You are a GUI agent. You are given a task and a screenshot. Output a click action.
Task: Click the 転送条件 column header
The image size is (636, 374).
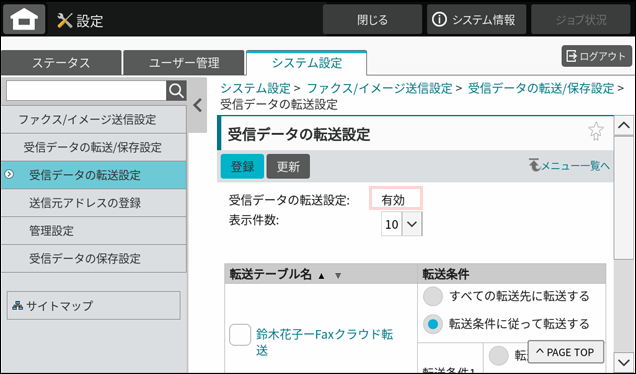pos(511,274)
